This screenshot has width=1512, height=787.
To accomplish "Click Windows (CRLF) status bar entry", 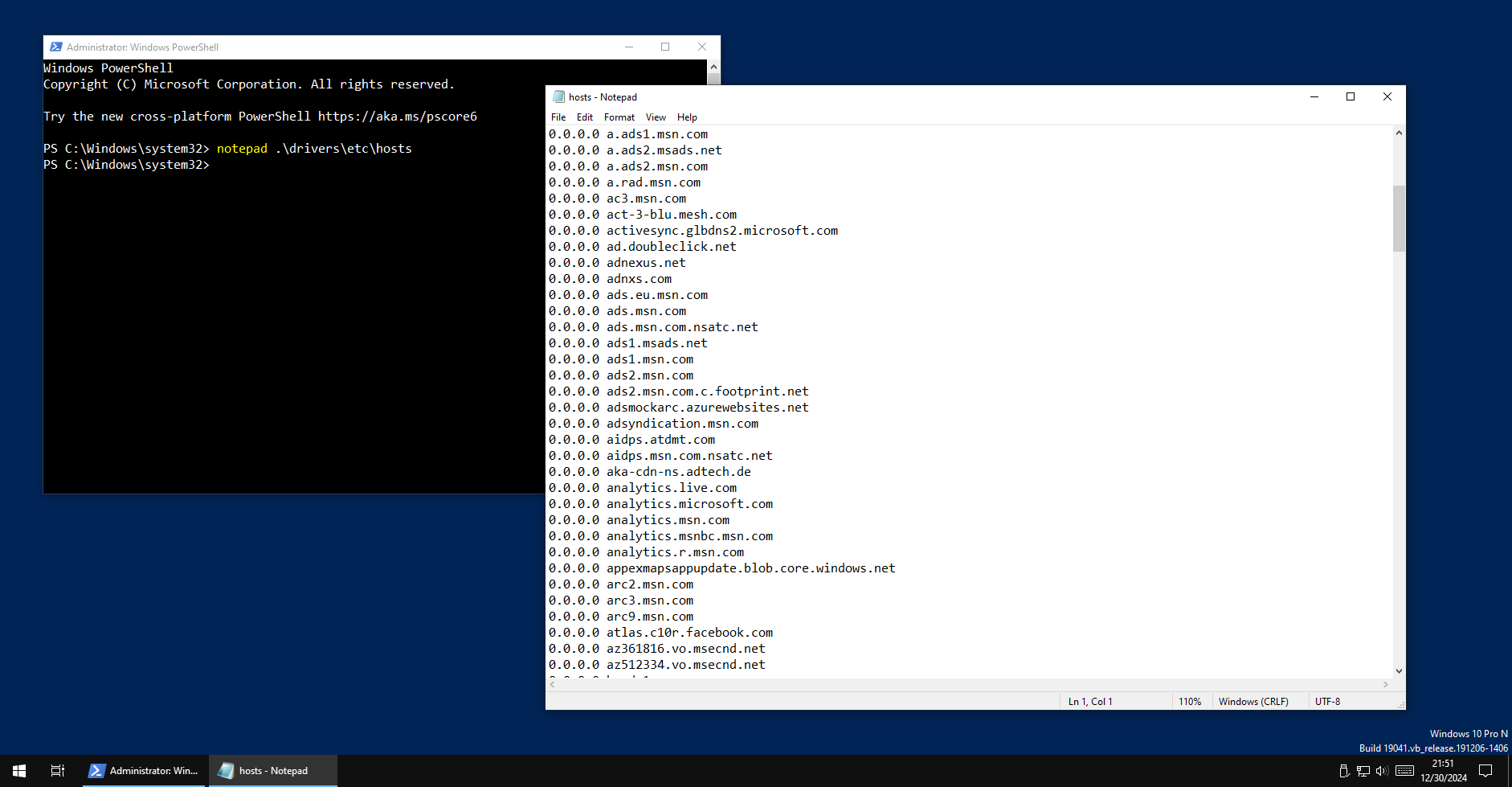I will (1253, 702).
